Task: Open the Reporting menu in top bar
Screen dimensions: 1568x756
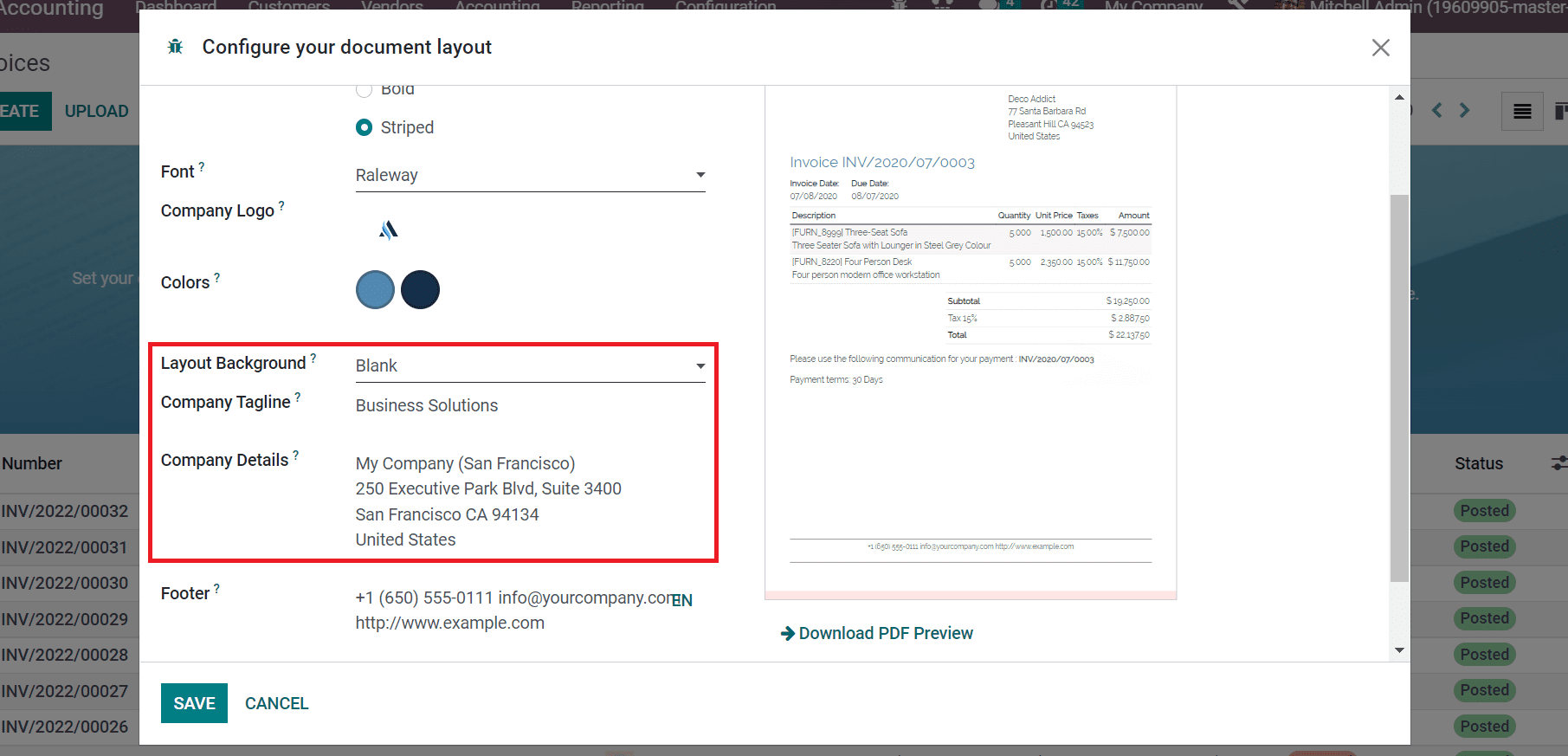Action: pyautogui.click(x=608, y=5)
